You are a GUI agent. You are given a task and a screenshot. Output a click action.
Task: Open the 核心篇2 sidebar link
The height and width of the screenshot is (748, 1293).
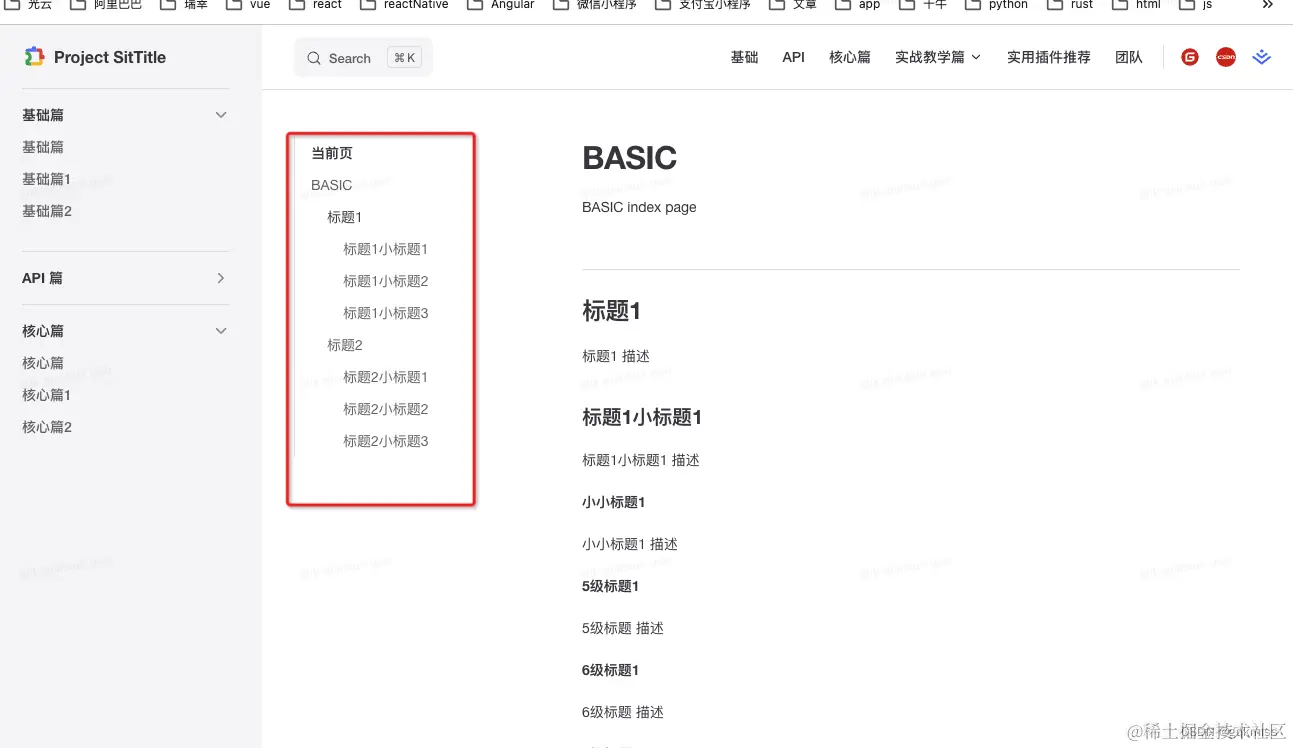[47, 427]
